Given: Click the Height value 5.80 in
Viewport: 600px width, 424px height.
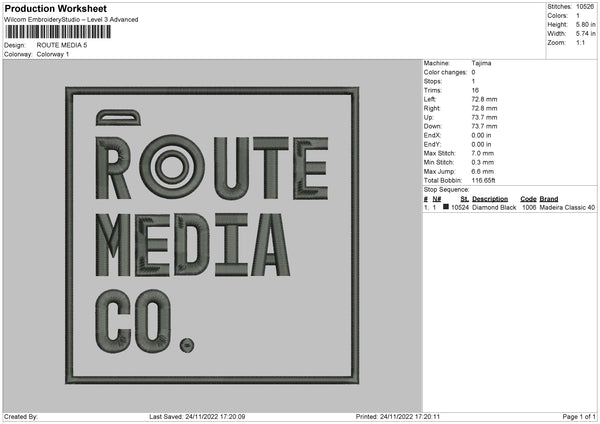Looking at the screenshot, I should [x=585, y=24].
